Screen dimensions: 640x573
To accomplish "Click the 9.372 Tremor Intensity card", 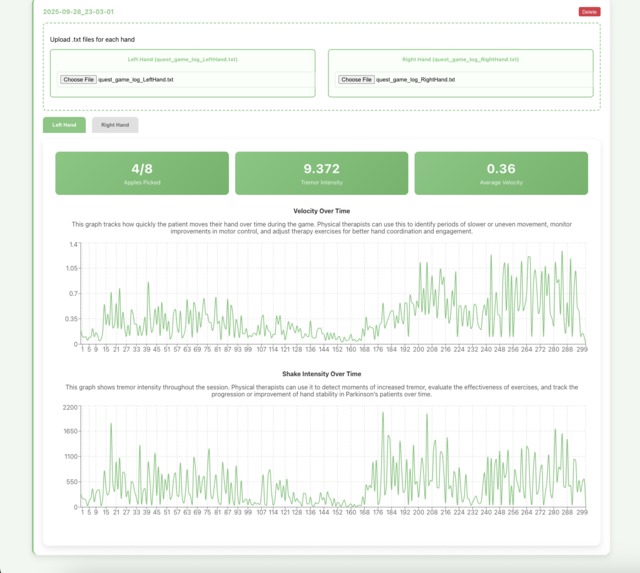I will pos(322,173).
